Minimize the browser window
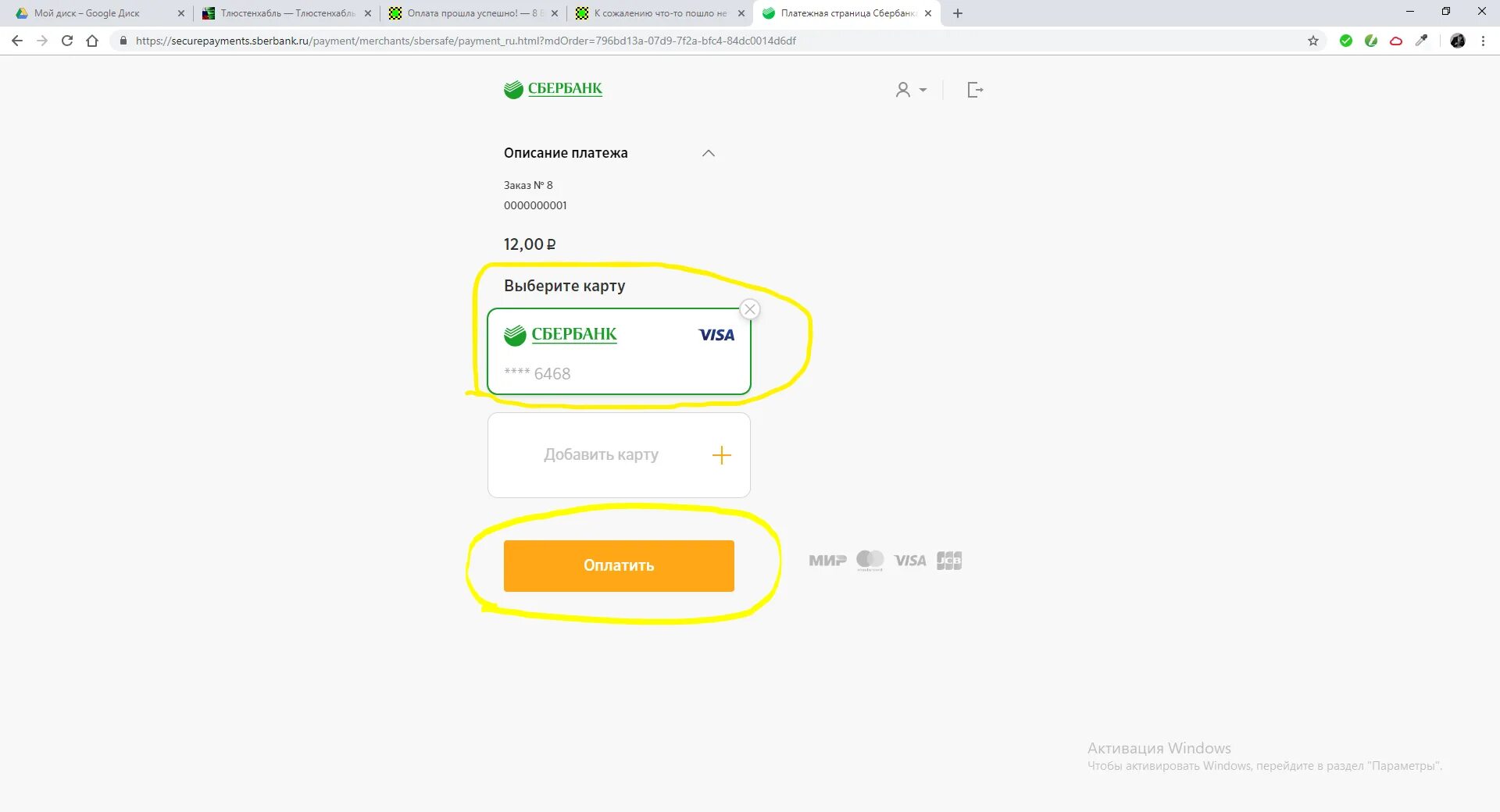The width and height of the screenshot is (1500, 812). tap(1410, 12)
